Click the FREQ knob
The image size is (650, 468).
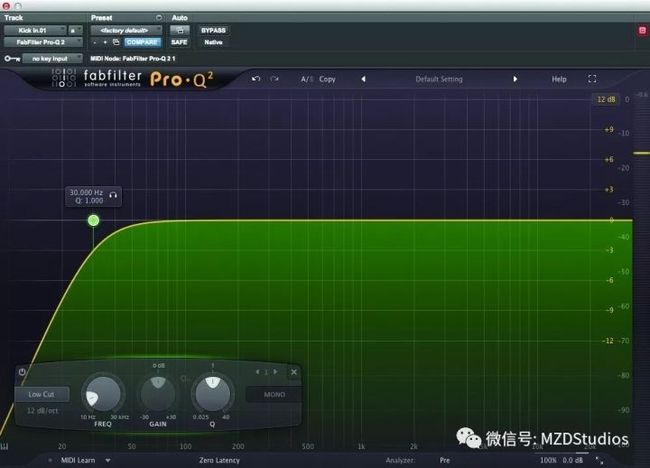click(x=103, y=395)
